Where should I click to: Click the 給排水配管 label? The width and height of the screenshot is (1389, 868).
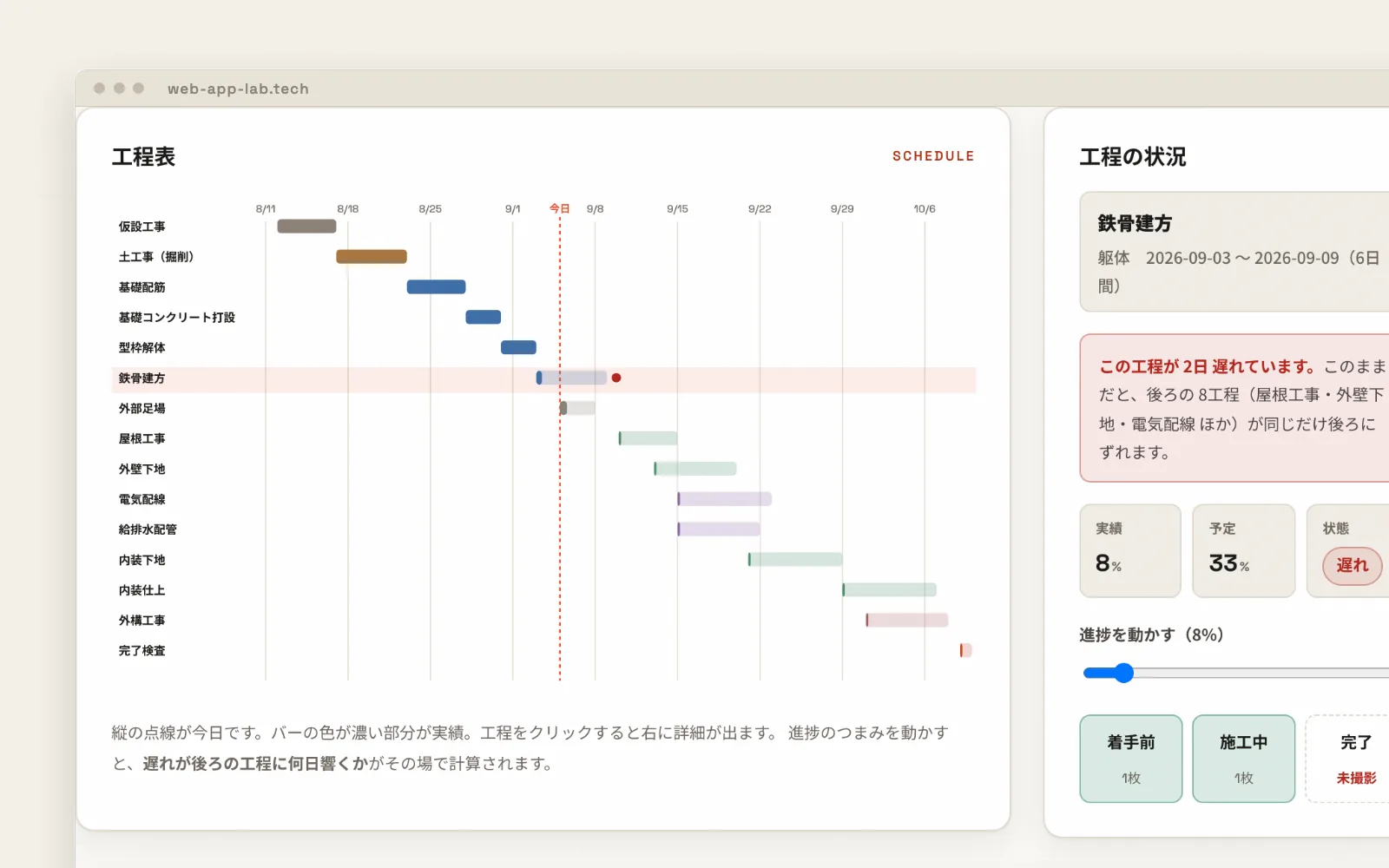148,529
